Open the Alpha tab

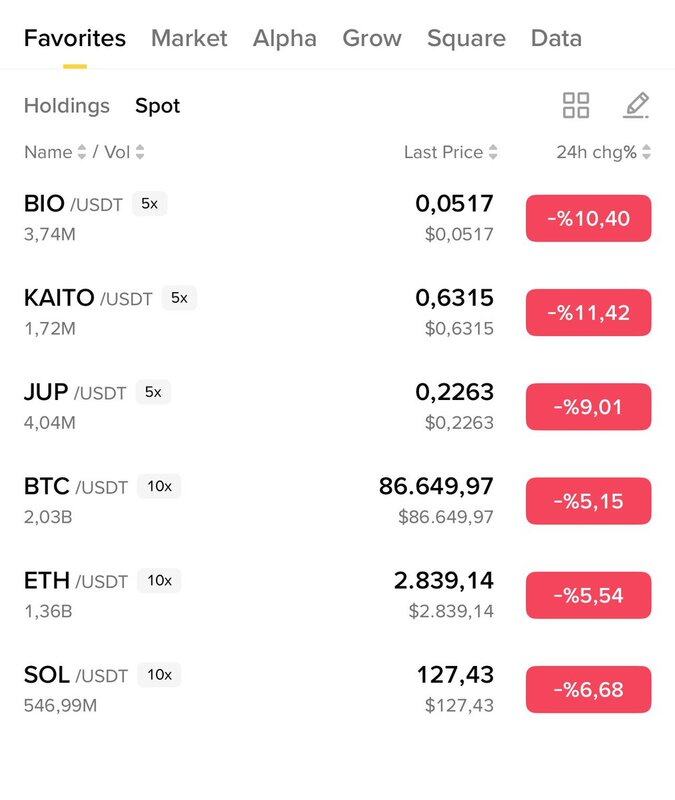pyautogui.click(x=284, y=38)
